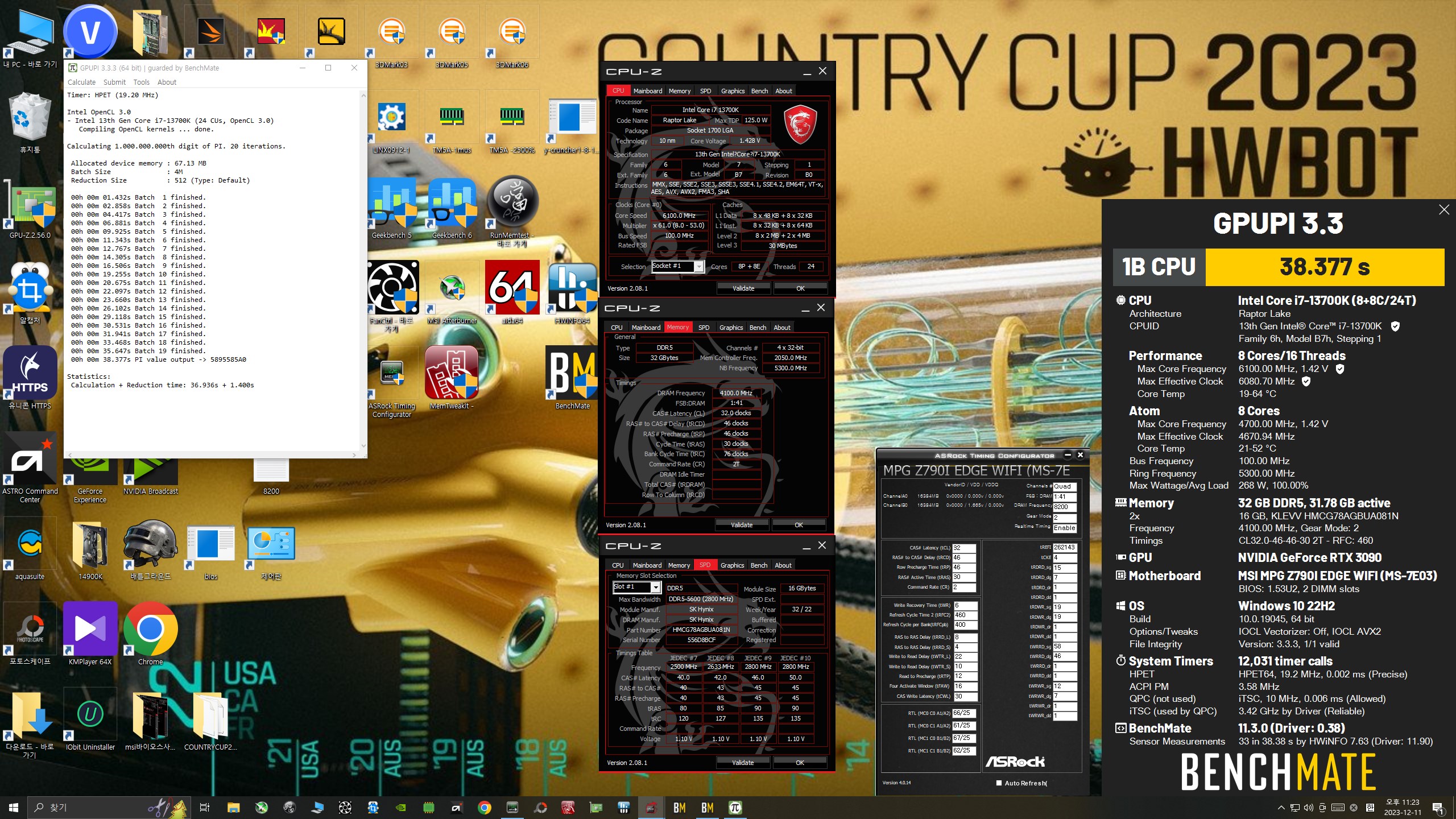This screenshot has width=1456, height=819.
Task: Click the GPUPI output vertical scrollbar
Action: 363,271
